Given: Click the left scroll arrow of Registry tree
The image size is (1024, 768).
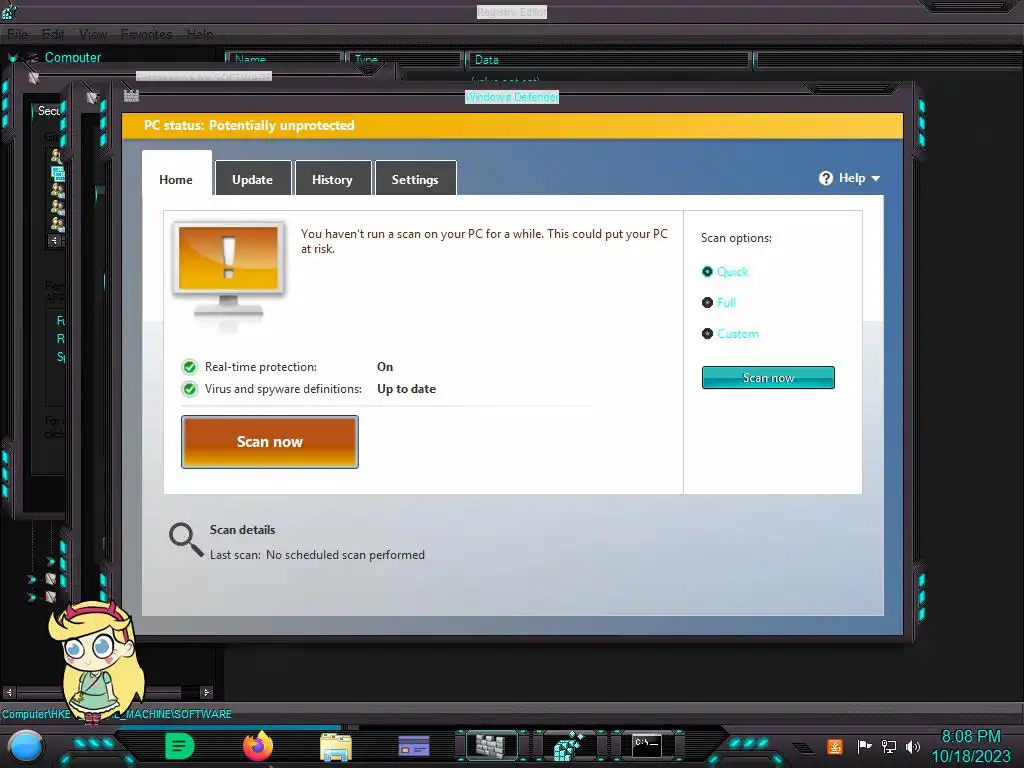Looking at the screenshot, I should point(9,692).
